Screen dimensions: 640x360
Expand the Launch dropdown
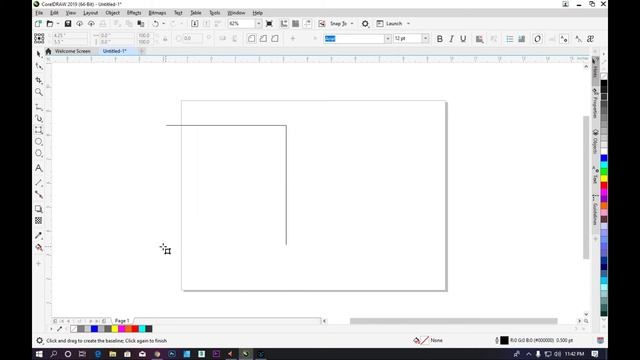408,24
